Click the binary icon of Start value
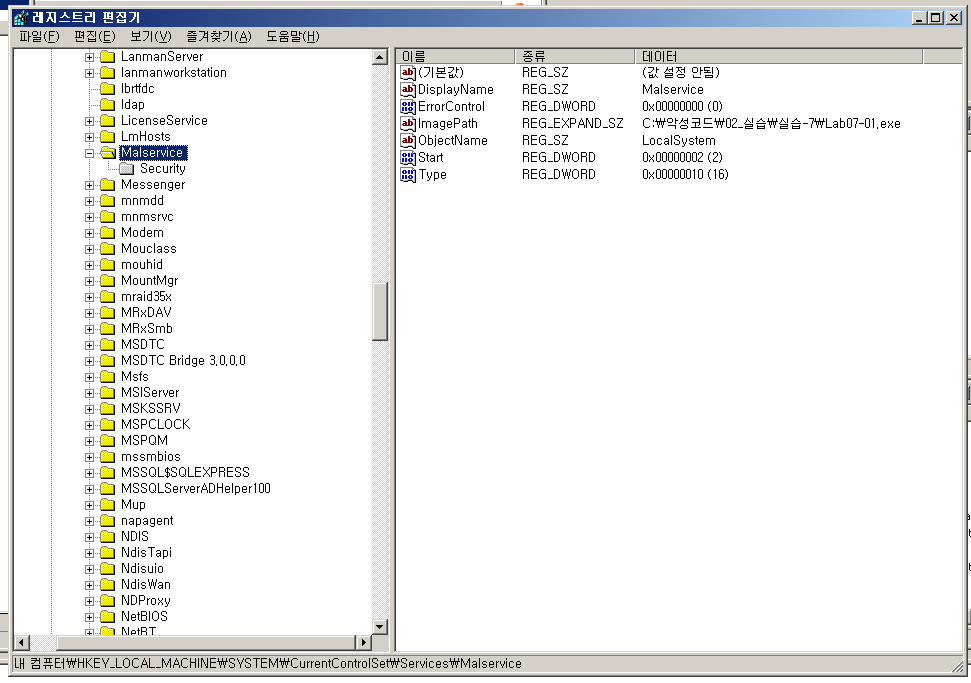The height and width of the screenshot is (683, 971). coord(407,157)
